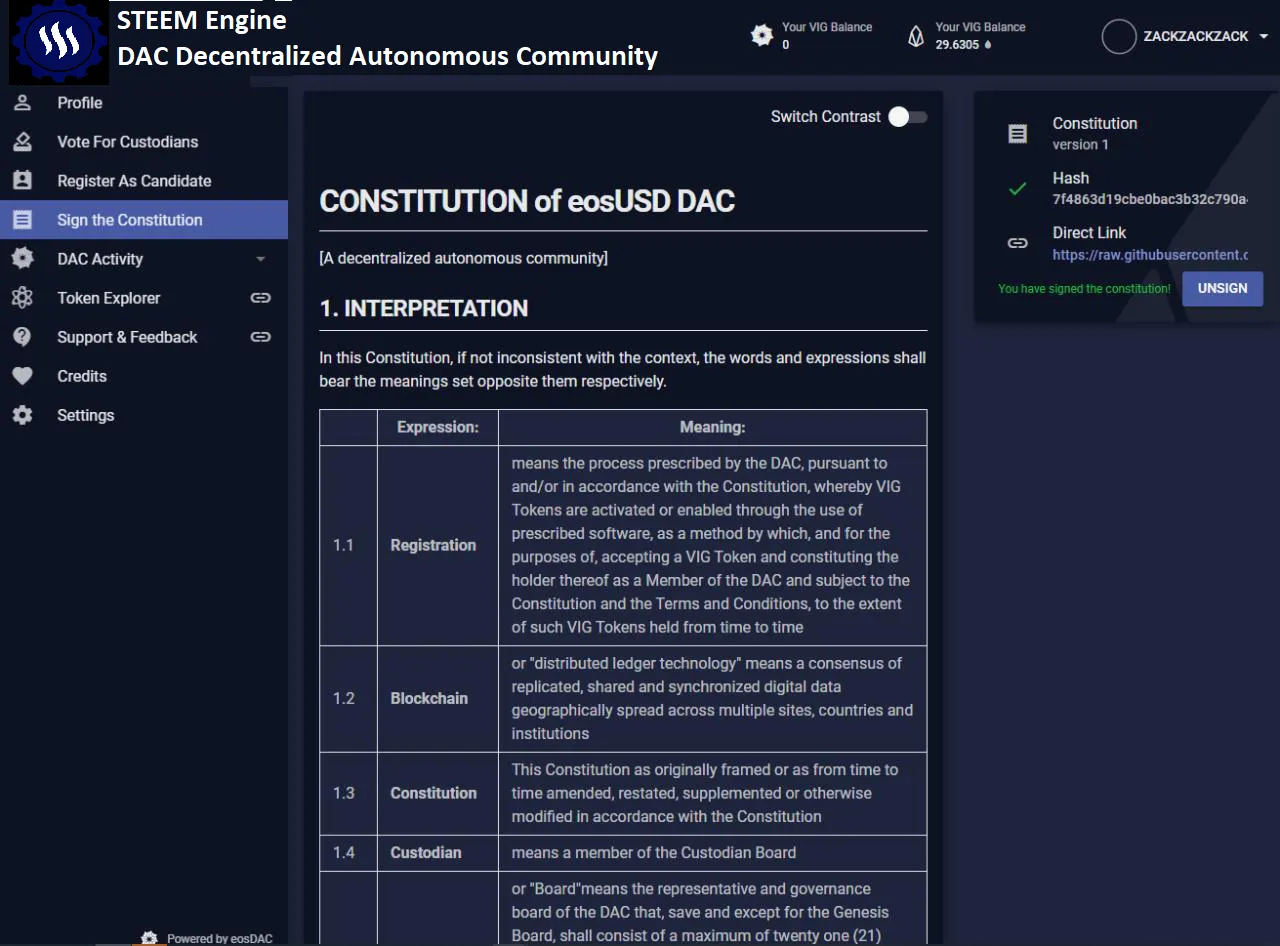This screenshot has width=1280, height=946.
Task: Click the Support & Feedback question mark icon
Action: [x=22, y=337]
